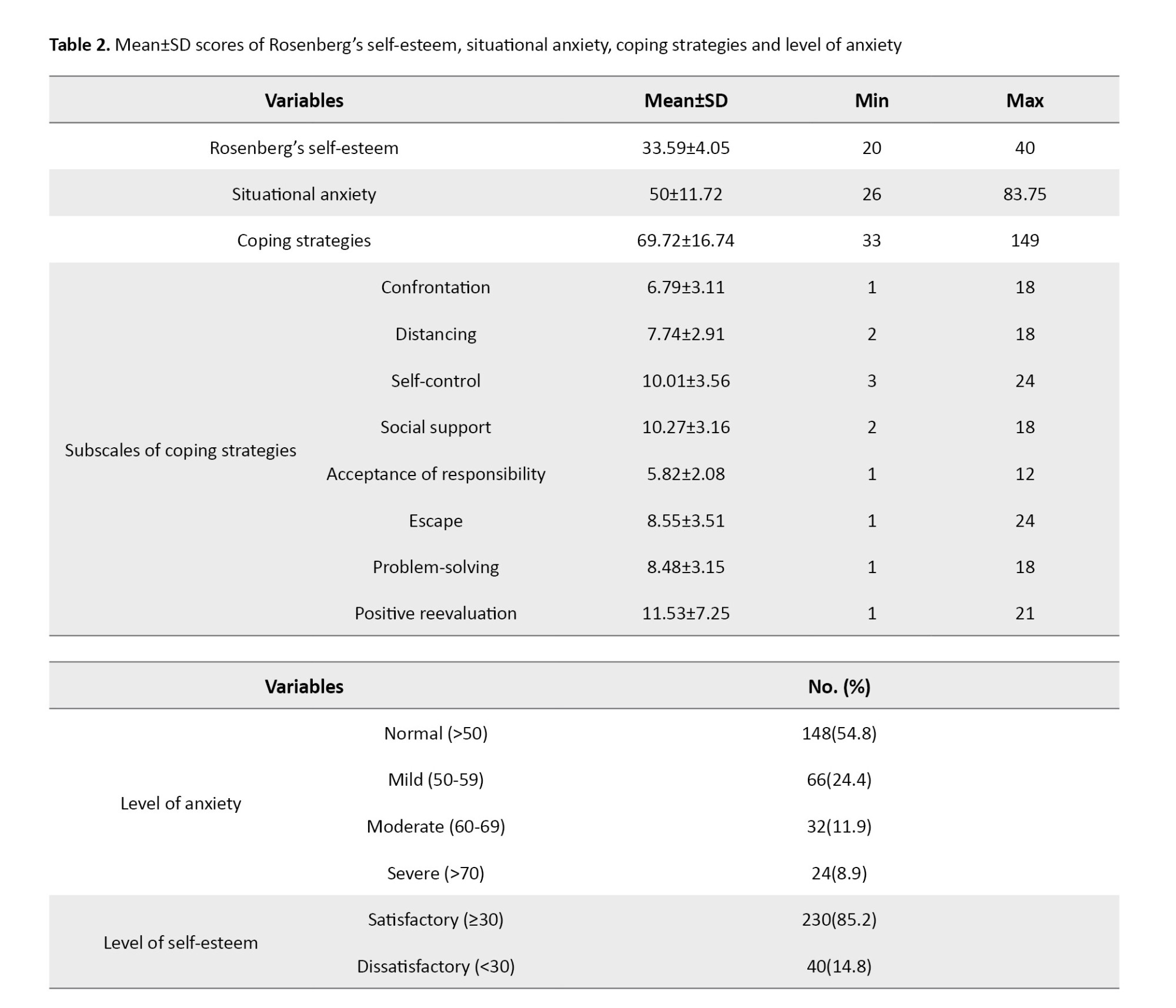Select the Confrontation subscale label
This screenshot has width=1176, height=1008.
tap(435, 287)
